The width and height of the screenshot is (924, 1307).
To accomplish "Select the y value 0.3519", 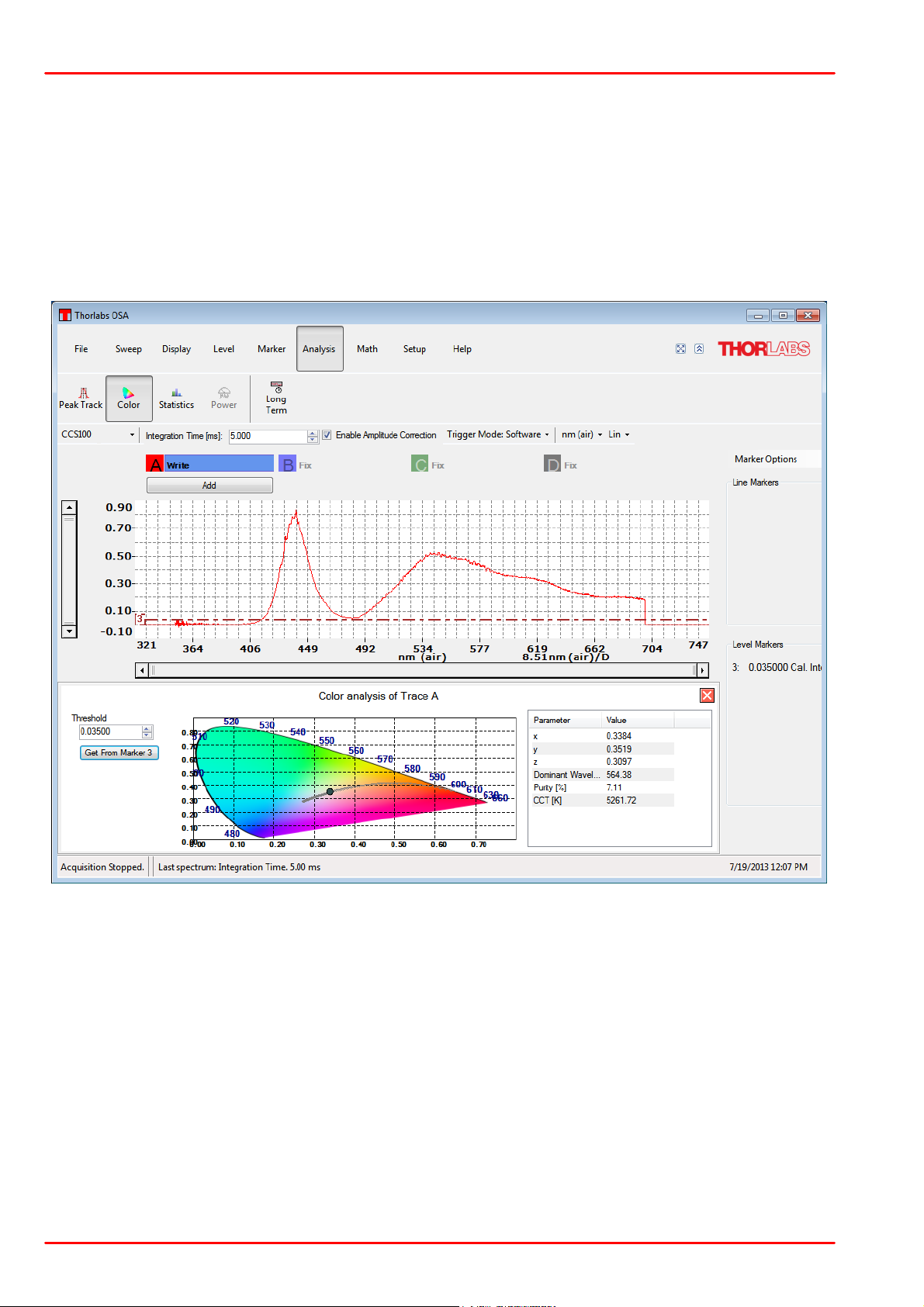I will point(619,749).
